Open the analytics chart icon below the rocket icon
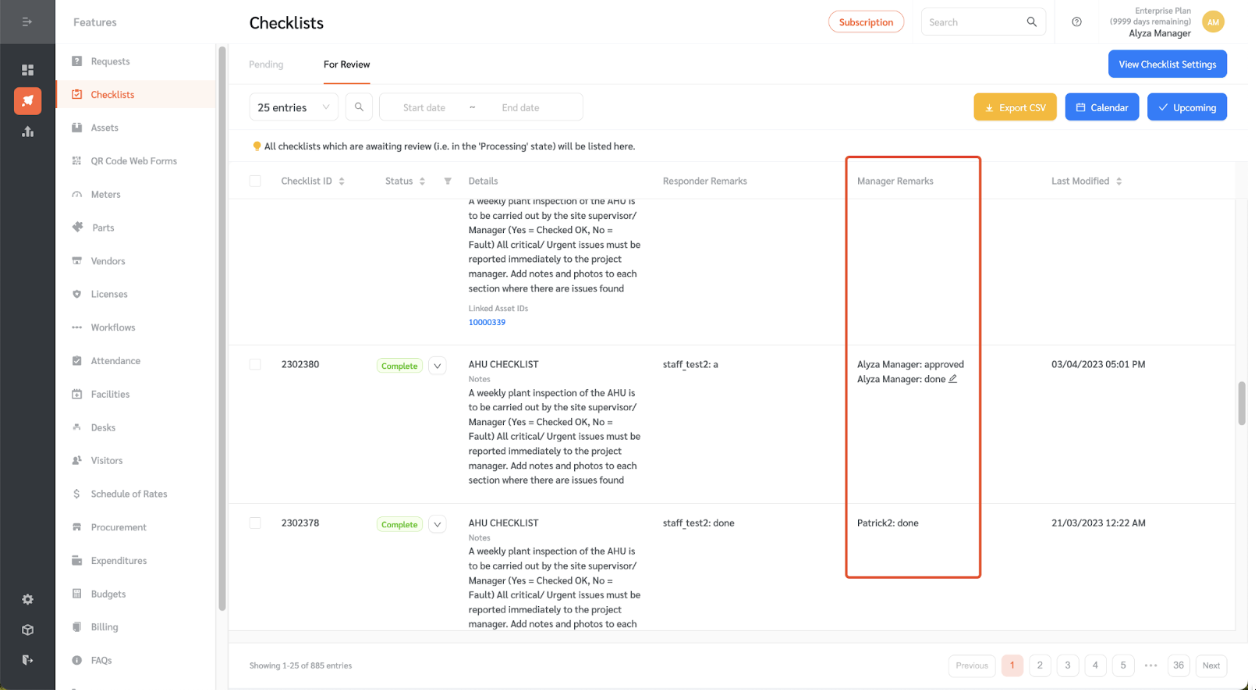Viewport: 1256px width, 690px height. pos(27,131)
